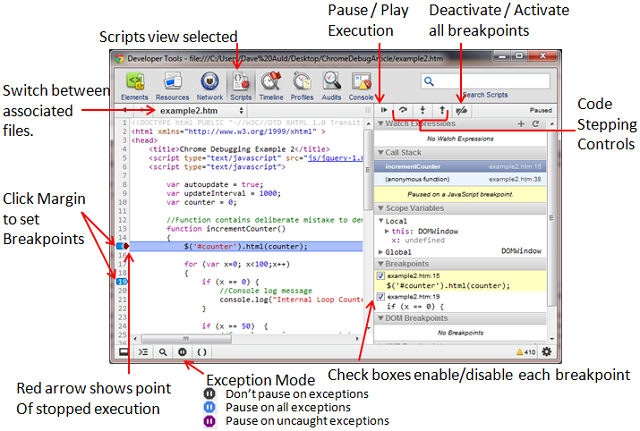This screenshot has width=640, height=431.
Task: Click 'if (x == 0) {' breakpoint entry
Action: tap(415, 306)
